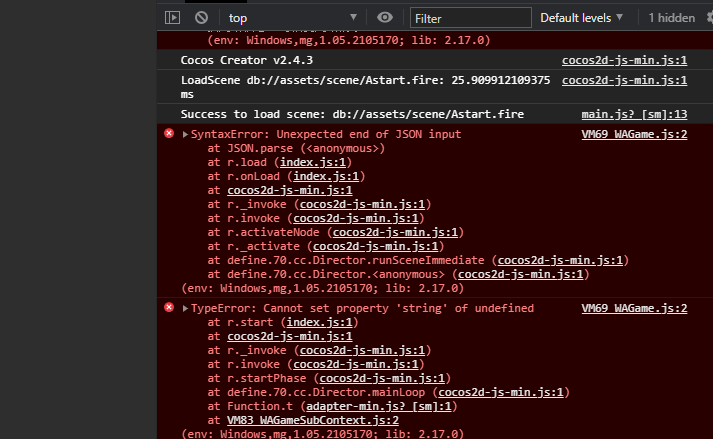
Task: Click the TypeError red error icon
Action: pos(169,308)
